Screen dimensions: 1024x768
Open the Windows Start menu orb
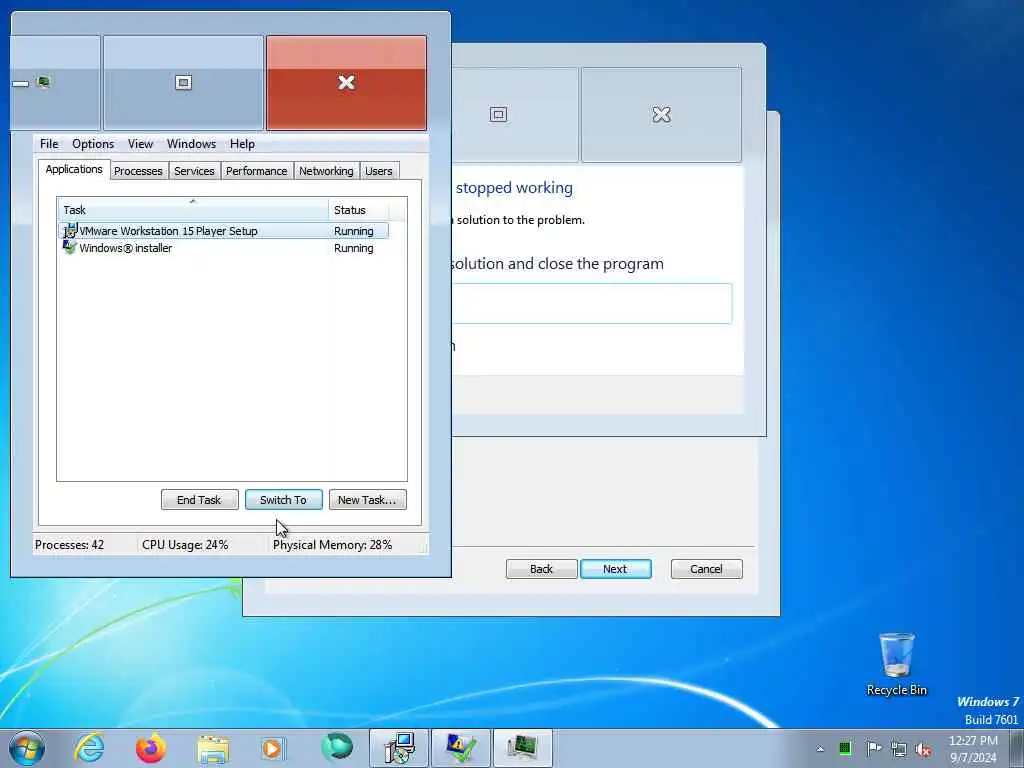[27, 748]
